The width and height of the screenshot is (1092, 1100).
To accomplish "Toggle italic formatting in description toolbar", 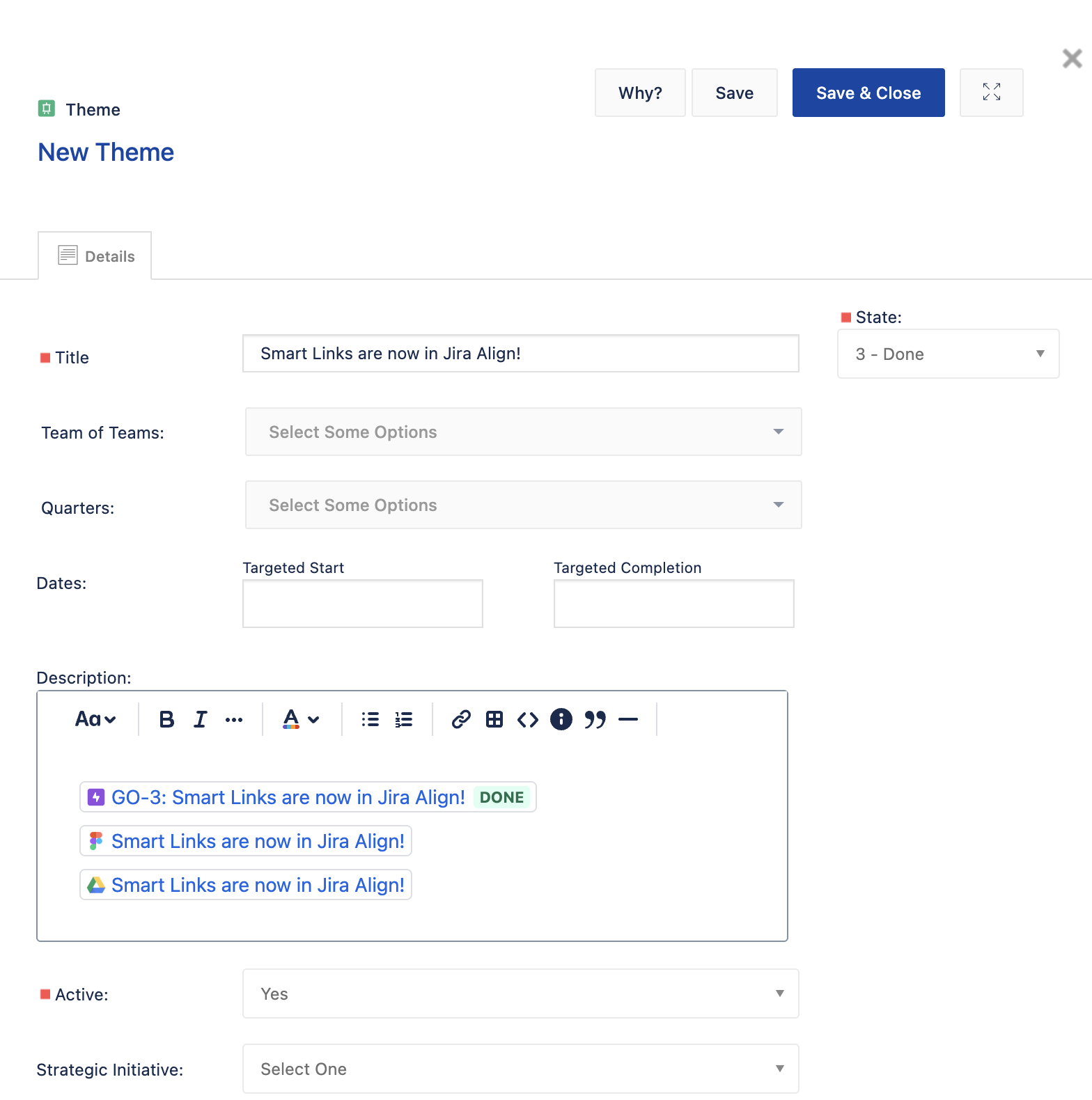I will coord(201,719).
